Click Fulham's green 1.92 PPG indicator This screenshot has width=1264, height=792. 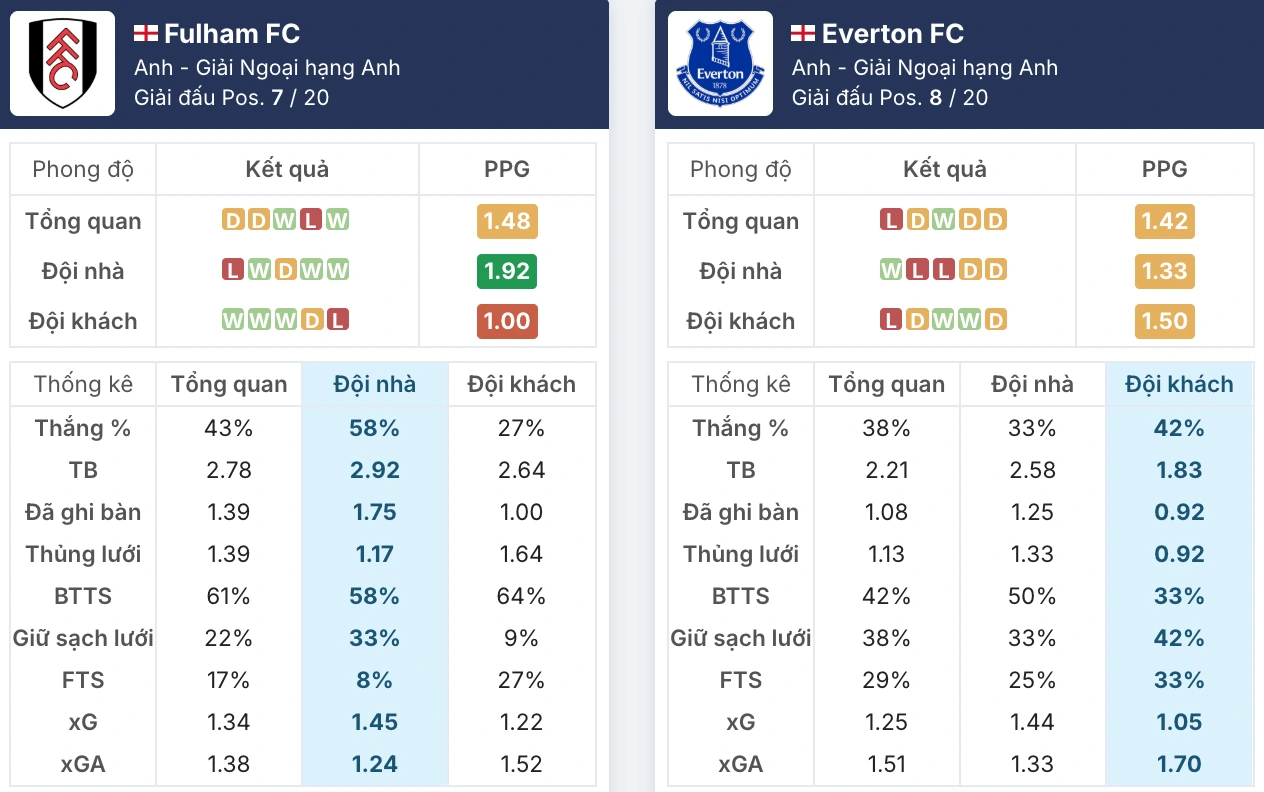click(506, 271)
